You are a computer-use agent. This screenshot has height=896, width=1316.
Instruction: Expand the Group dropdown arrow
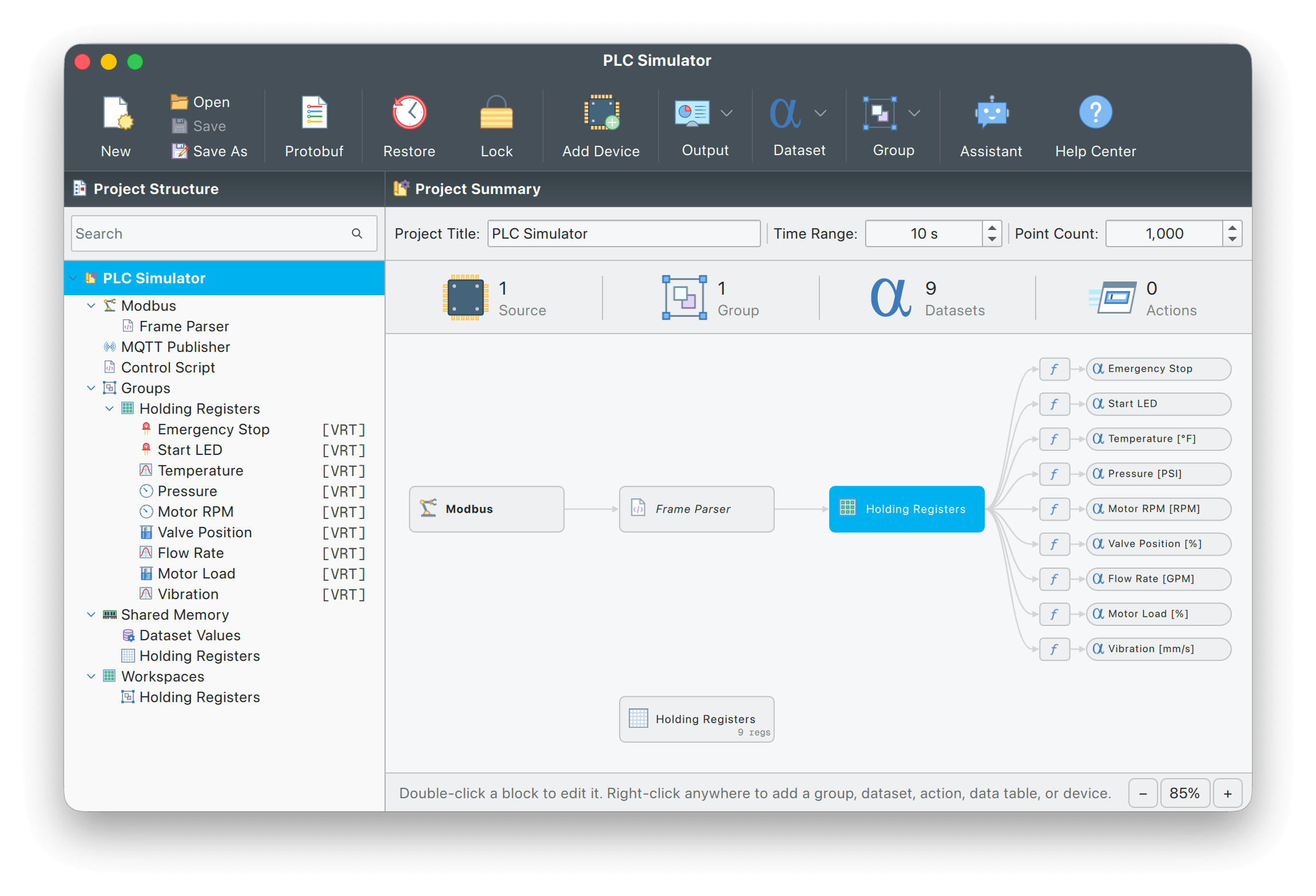point(914,113)
